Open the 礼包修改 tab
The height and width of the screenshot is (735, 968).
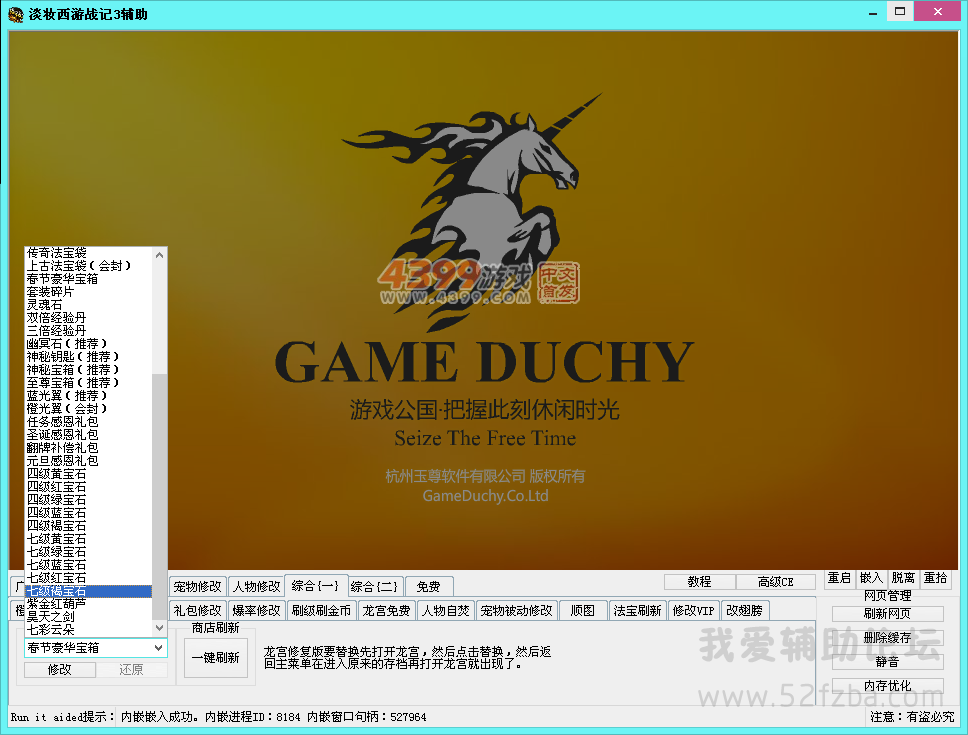click(198, 610)
